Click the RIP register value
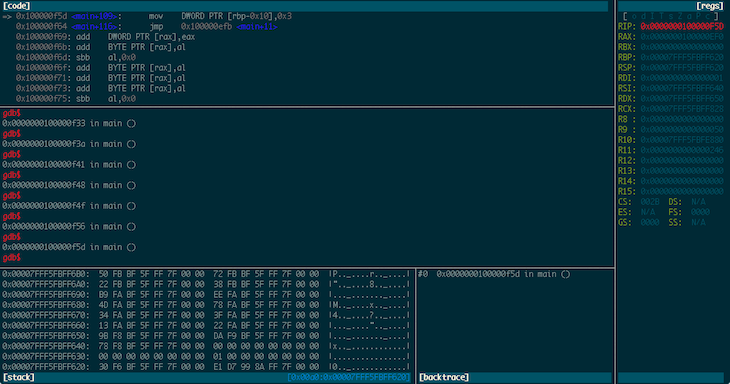The height and width of the screenshot is (384, 730). click(682, 27)
